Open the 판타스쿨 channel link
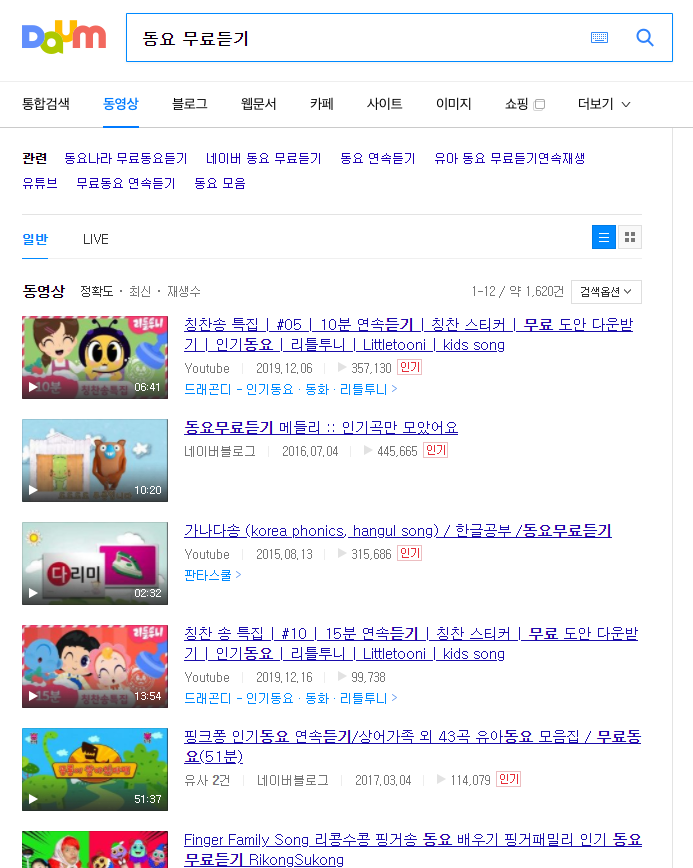 pos(213,575)
